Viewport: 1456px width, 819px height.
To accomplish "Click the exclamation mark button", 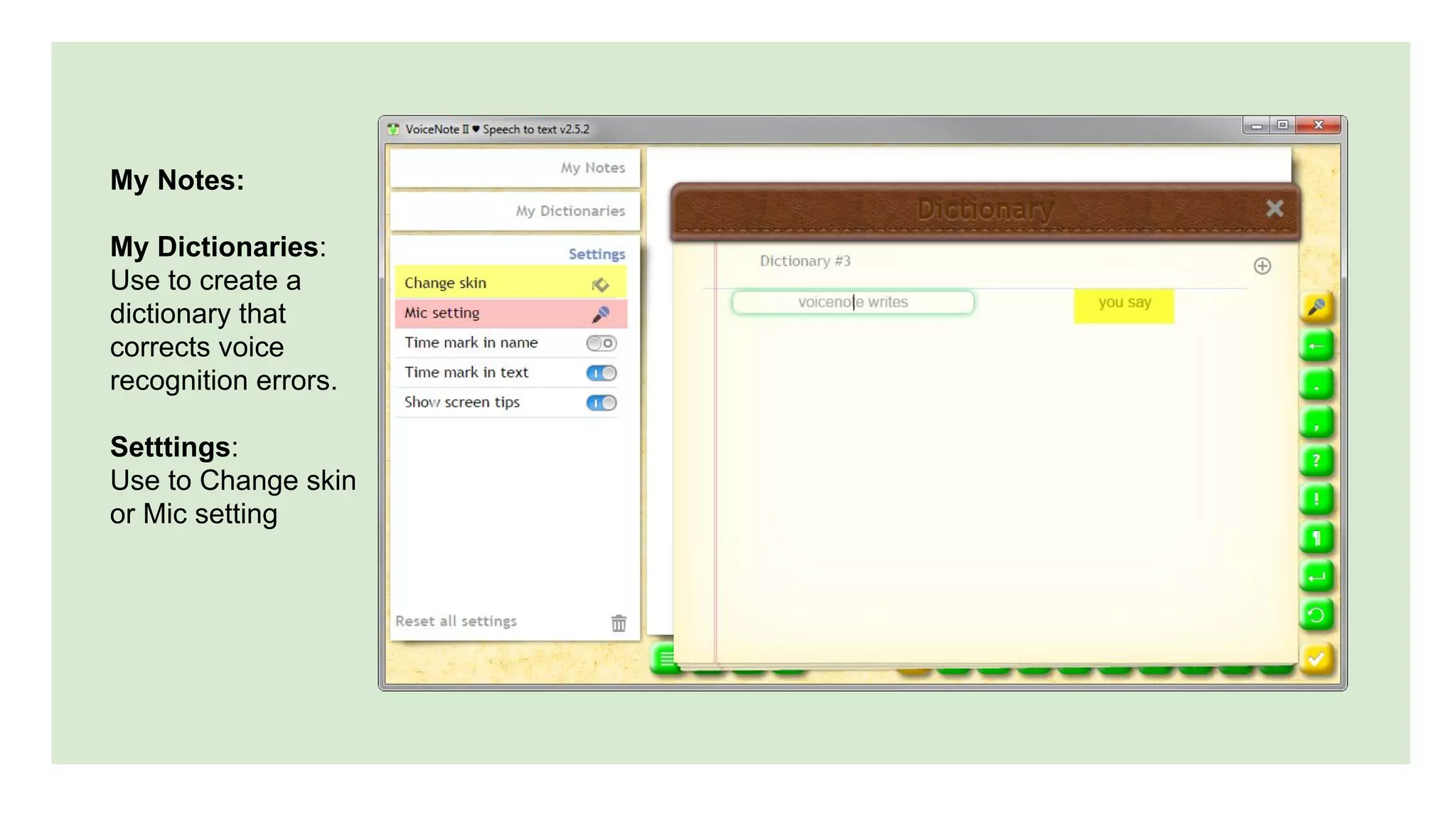I will point(1316,499).
